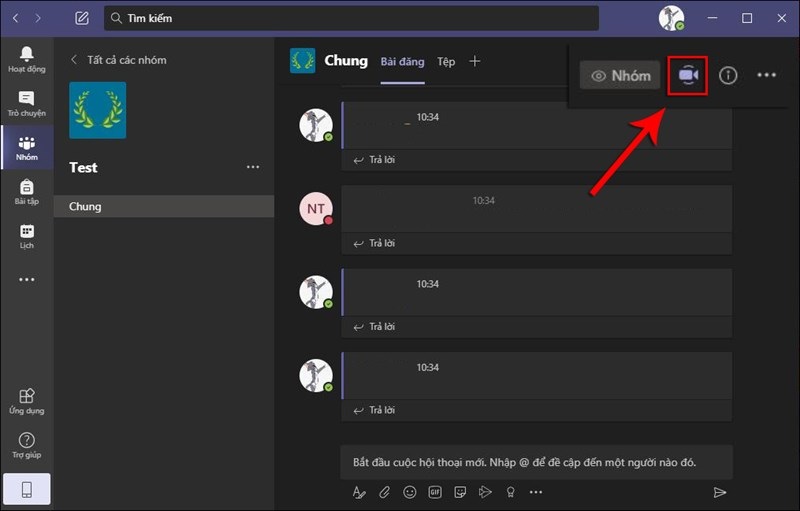
Task: Start a meeting with the video camera icon
Action: pos(687,76)
